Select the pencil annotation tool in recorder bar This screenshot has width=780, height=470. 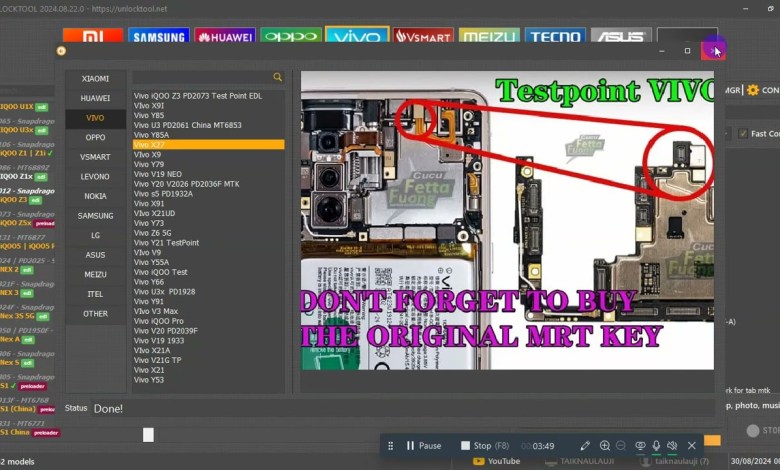click(585, 446)
